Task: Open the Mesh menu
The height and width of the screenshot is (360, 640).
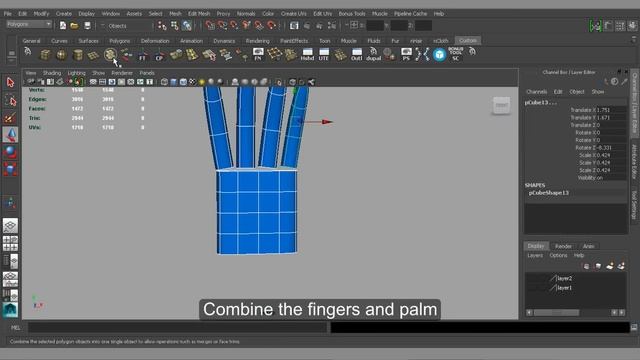Action: click(175, 13)
